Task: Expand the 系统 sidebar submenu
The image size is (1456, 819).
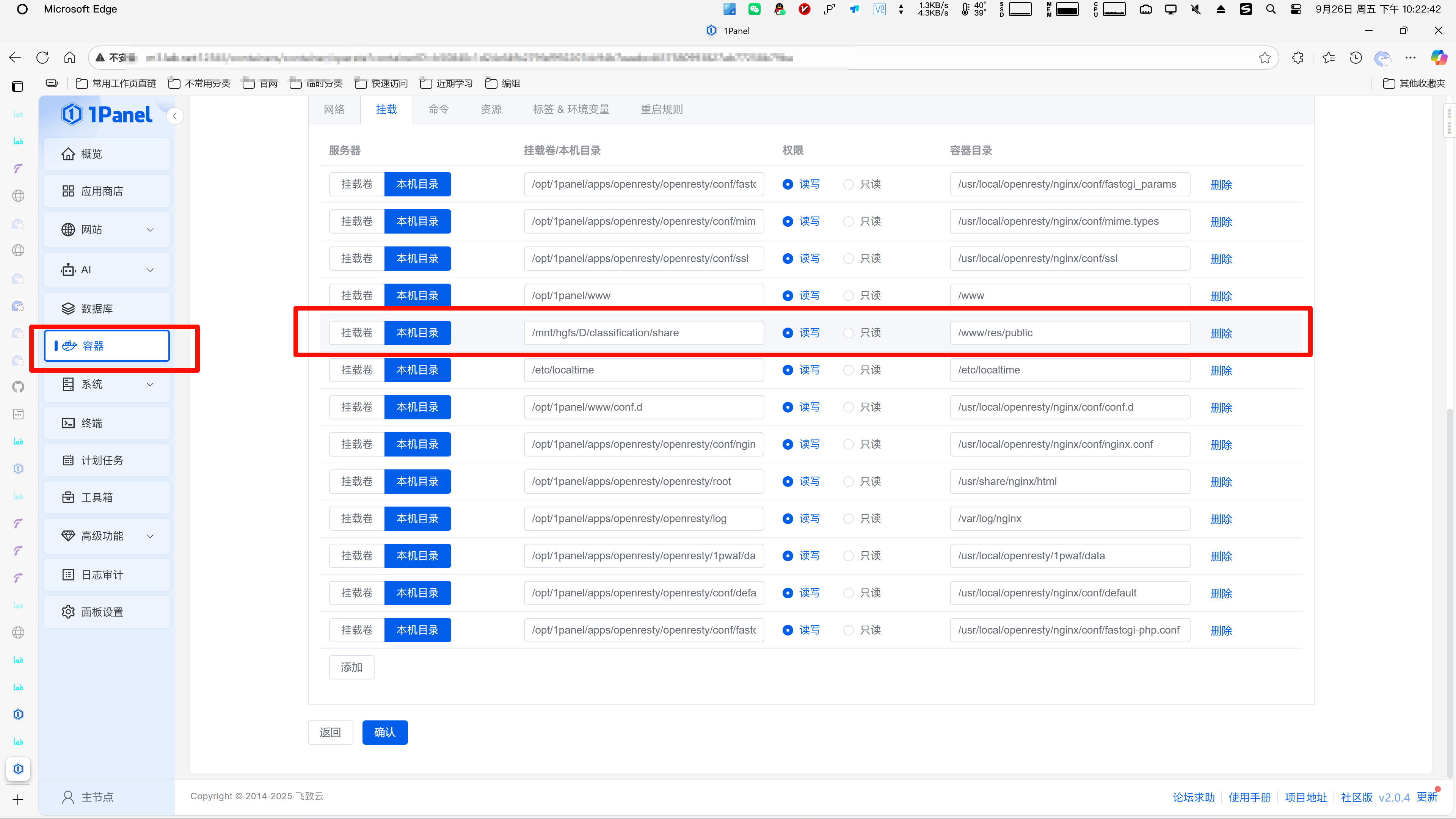Action: pyautogui.click(x=150, y=384)
